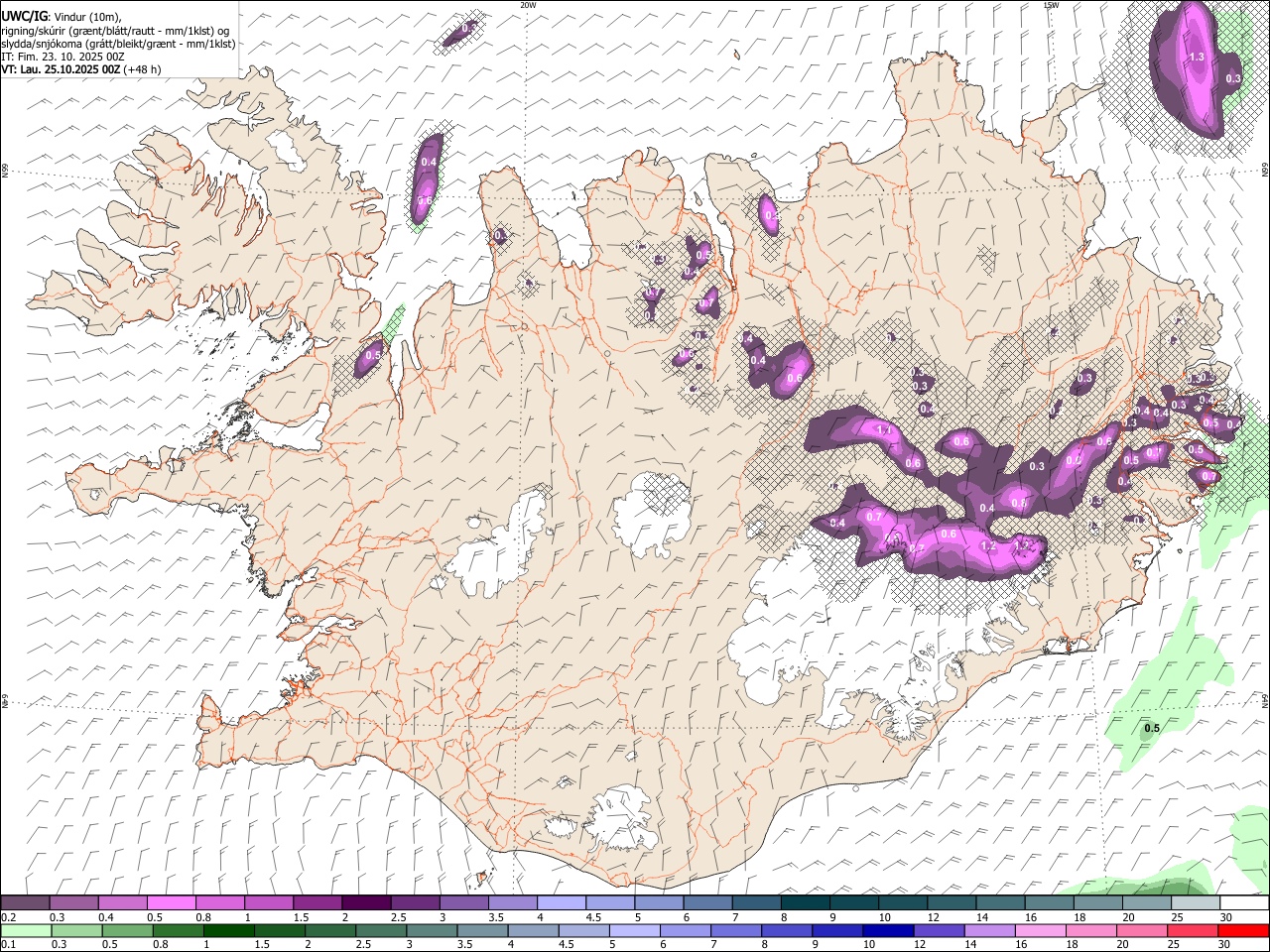Select the light grey 25–30 upper legend swatch
The image size is (1270, 952).
pyautogui.click(x=1196, y=903)
